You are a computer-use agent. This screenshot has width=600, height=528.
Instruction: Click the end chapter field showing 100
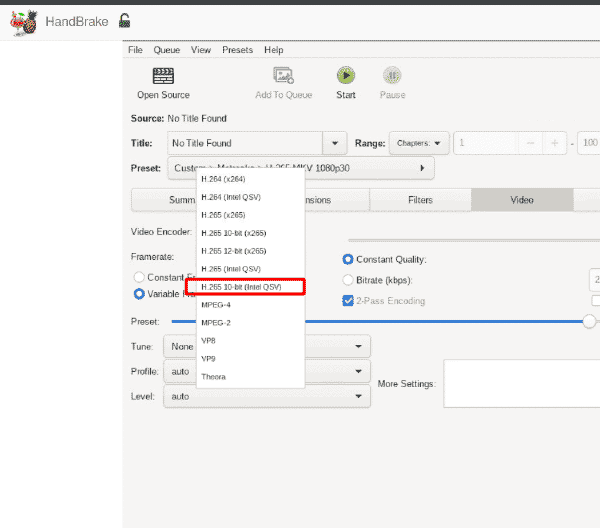point(589,143)
